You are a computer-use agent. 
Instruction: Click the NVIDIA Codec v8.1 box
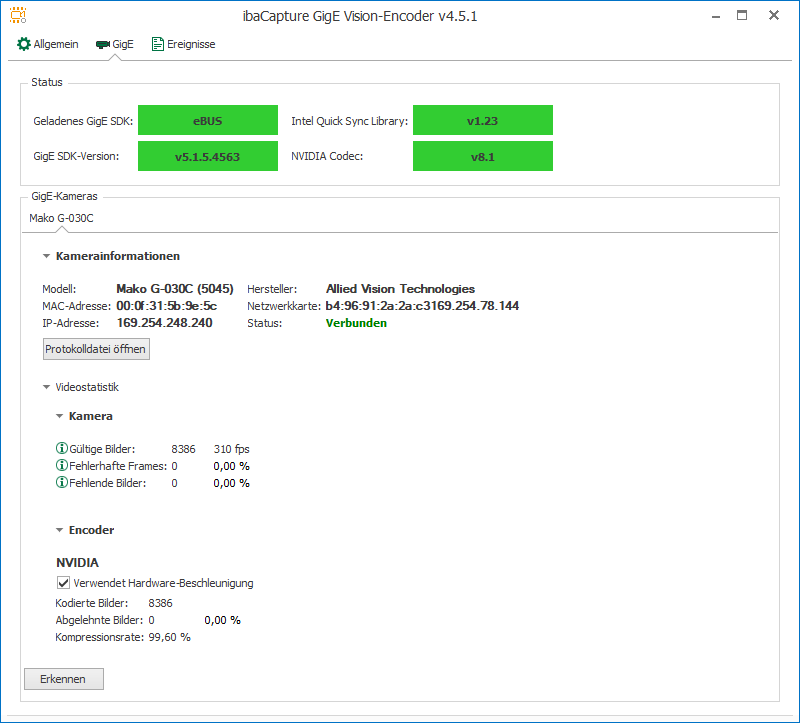[483, 156]
